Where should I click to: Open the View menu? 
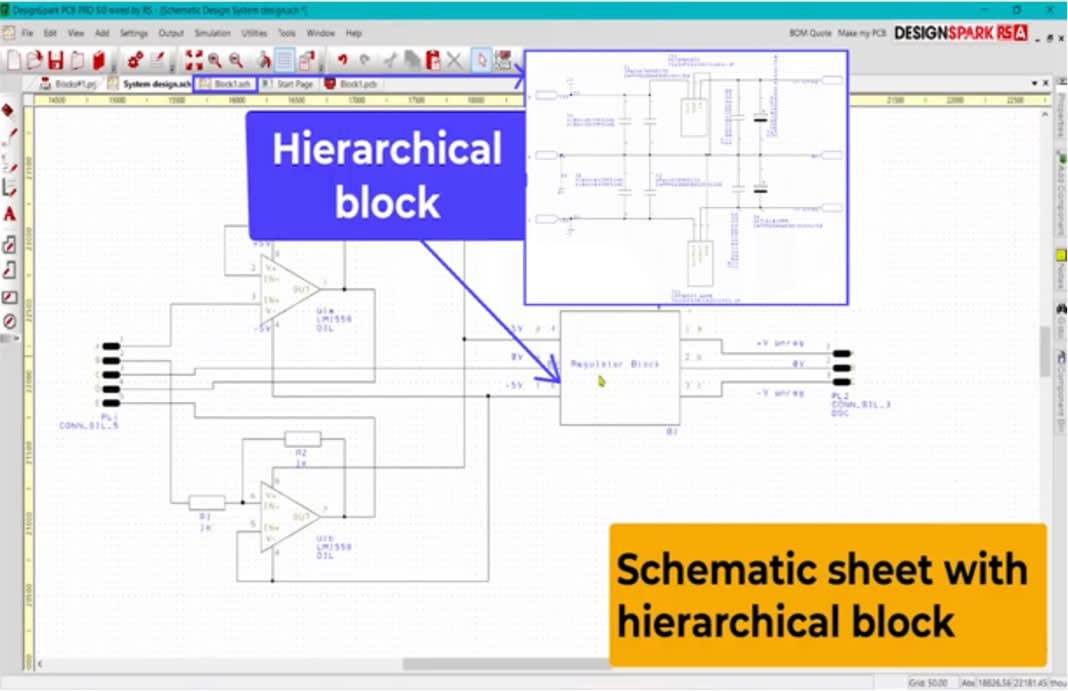(x=76, y=33)
